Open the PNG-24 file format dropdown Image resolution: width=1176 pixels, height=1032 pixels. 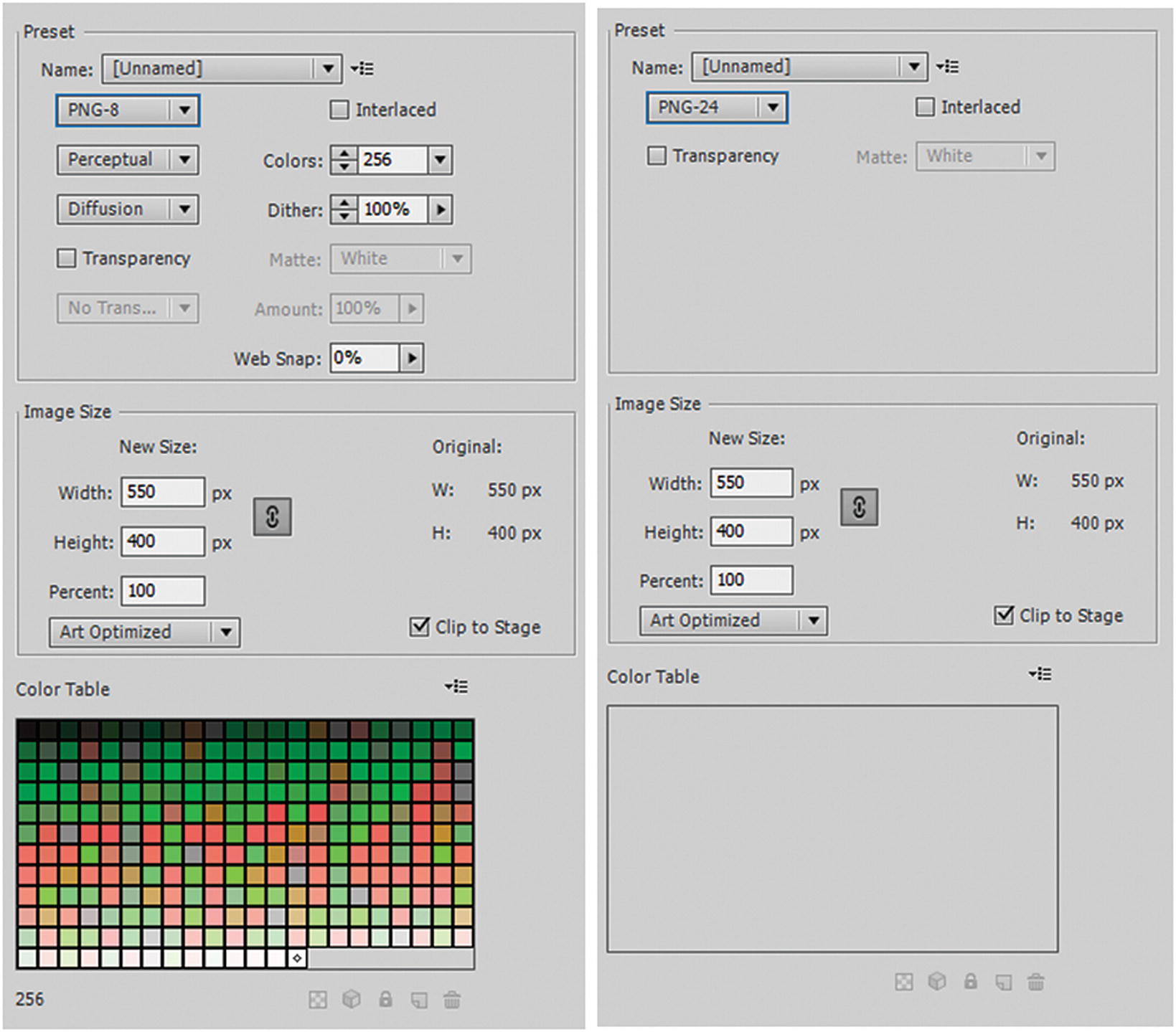pyautogui.click(x=716, y=108)
